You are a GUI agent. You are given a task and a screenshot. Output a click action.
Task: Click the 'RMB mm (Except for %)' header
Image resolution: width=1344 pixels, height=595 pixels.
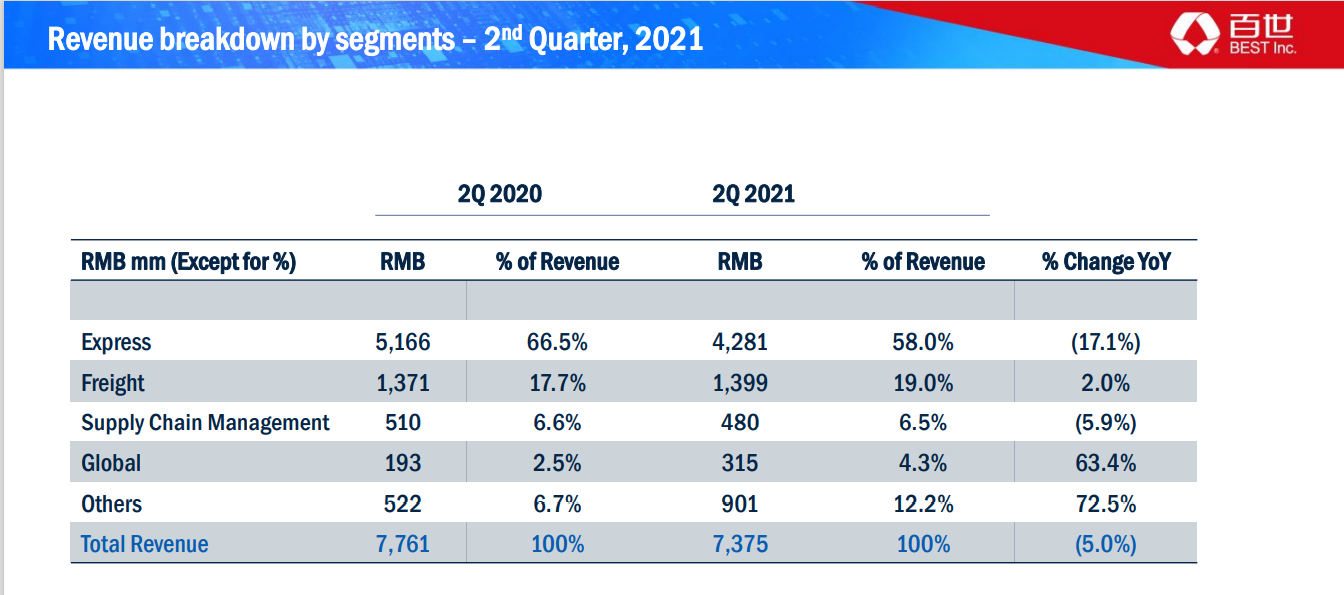(x=188, y=262)
